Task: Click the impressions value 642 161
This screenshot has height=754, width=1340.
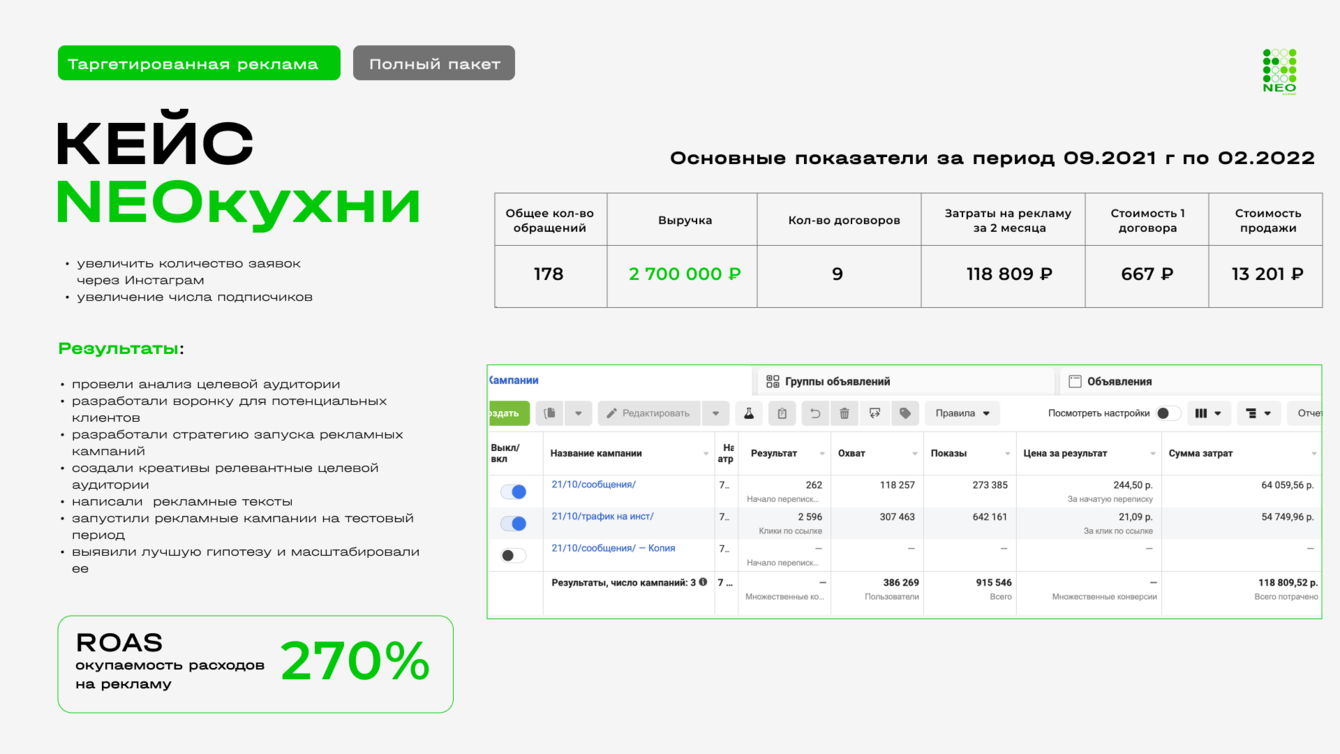Action: point(989,517)
